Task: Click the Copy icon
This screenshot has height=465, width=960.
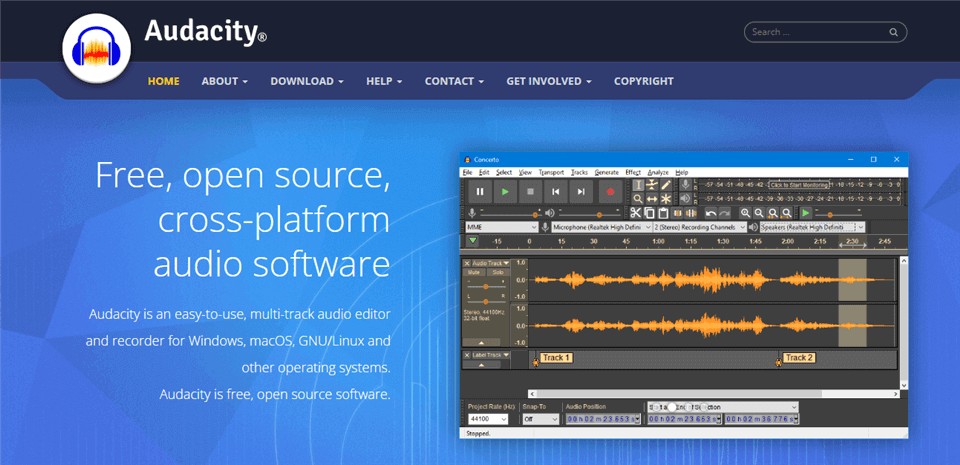Action: click(649, 213)
